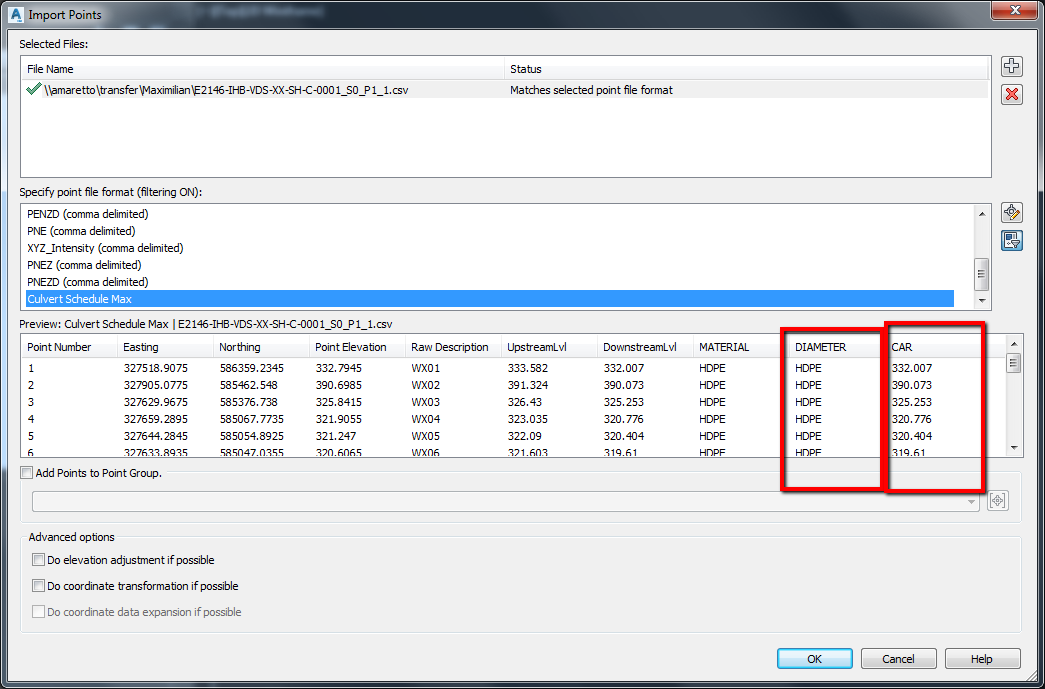Viewport: 1045px width, 689px height.
Task: Click the File Name column header
Action: tap(263, 69)
